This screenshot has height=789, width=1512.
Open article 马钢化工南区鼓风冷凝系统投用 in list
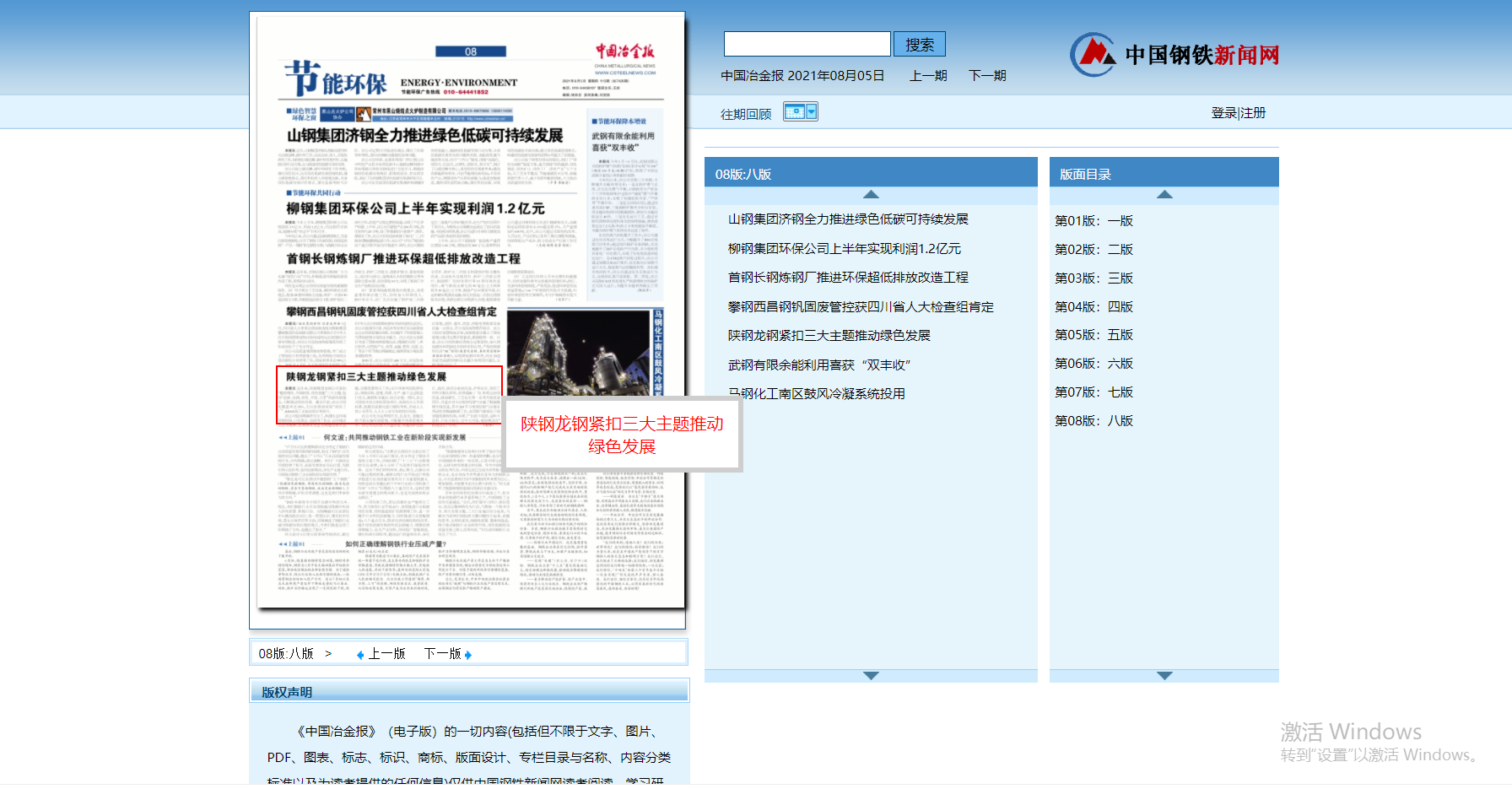coord(817,394)
